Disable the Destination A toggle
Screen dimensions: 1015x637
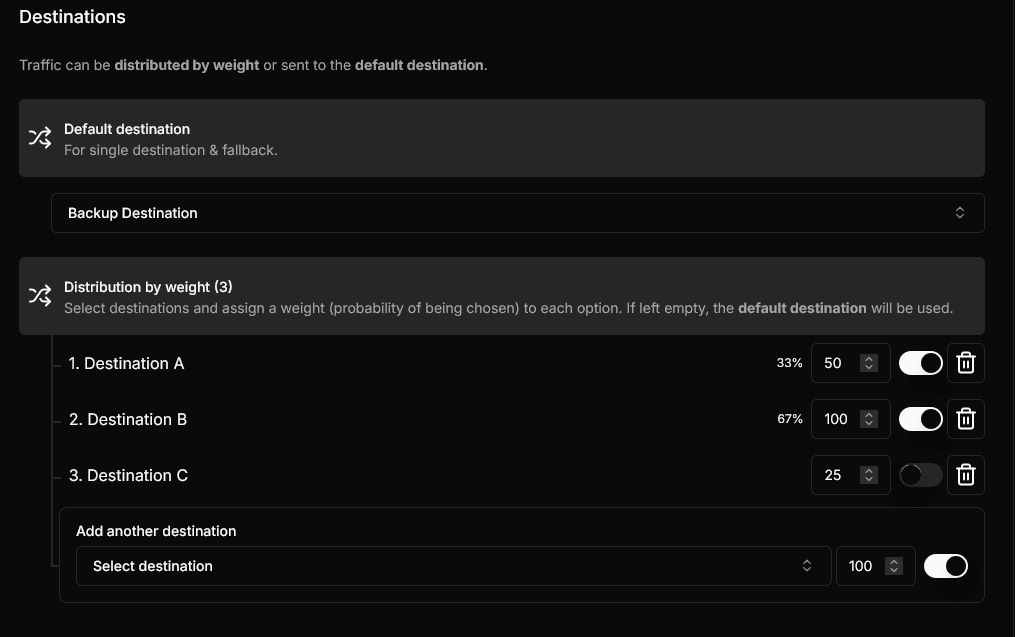(920, 363)
